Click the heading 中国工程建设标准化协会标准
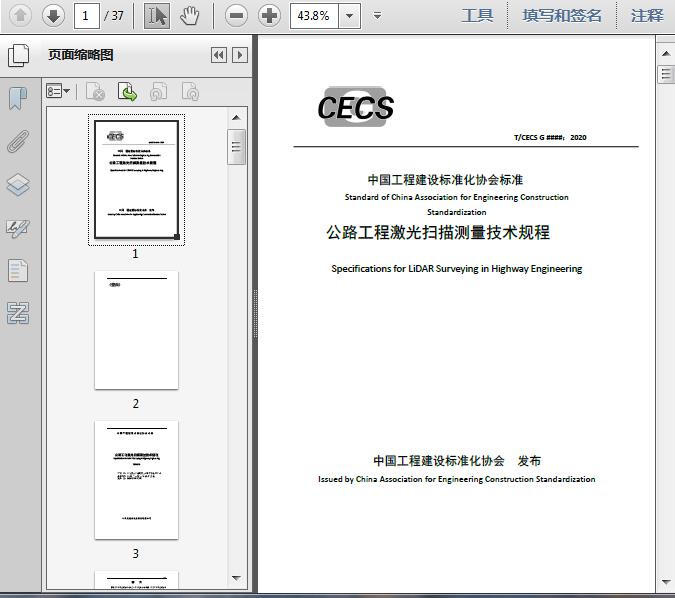 (445, 180)
